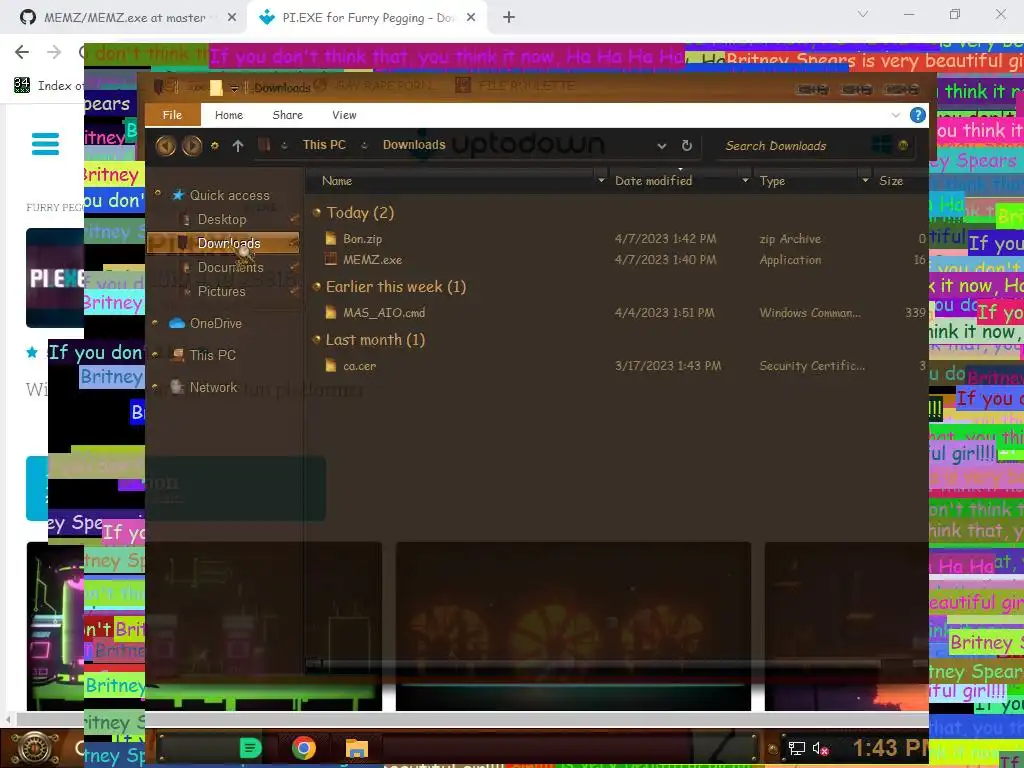The height and width of the screenshot is (768, 1024).
Task: Click the Index bookmark favicon
Action: tap(22, 85)
